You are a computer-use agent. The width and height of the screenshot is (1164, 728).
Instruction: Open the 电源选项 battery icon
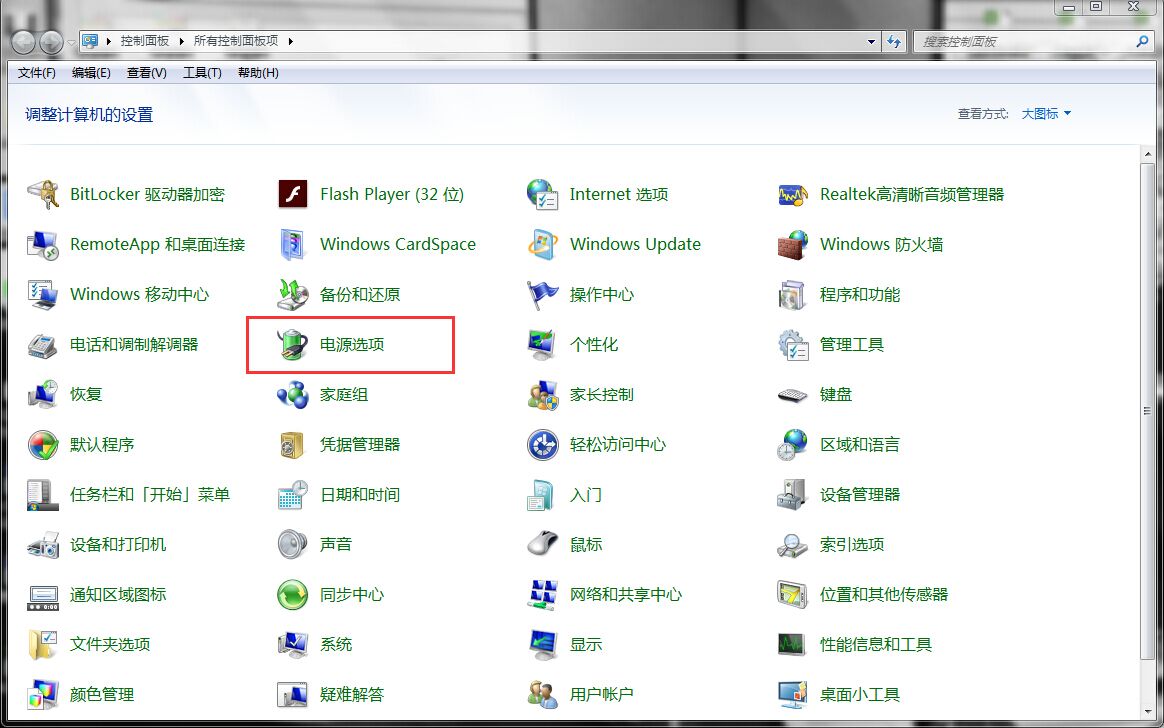292,345
